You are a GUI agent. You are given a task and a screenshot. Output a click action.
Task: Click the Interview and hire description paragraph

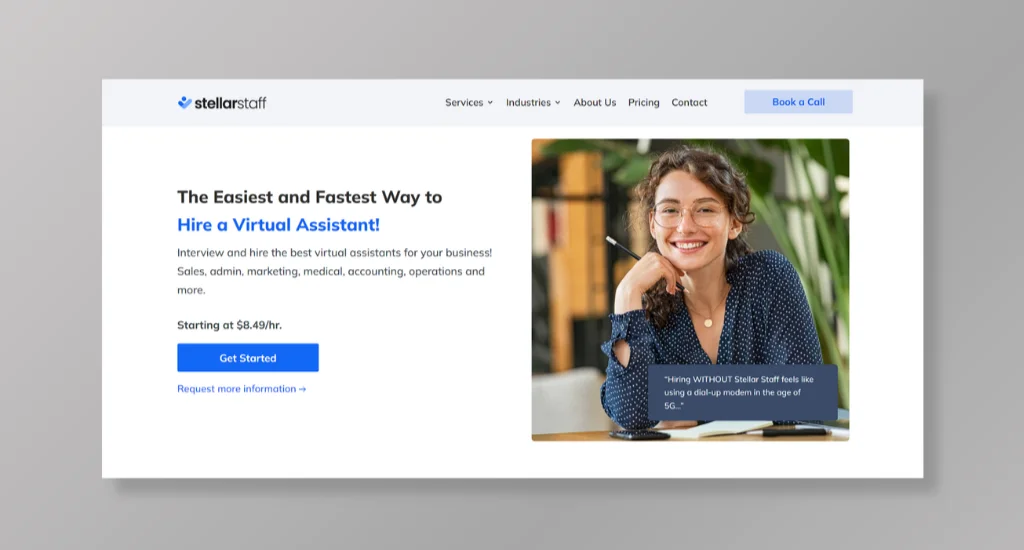click(334, 271)
